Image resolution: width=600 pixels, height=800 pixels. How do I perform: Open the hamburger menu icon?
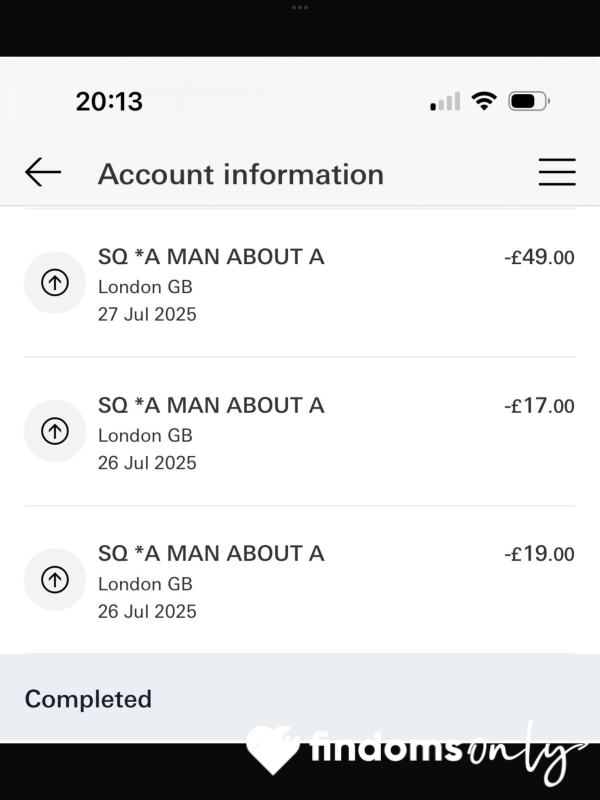[557, 172]
